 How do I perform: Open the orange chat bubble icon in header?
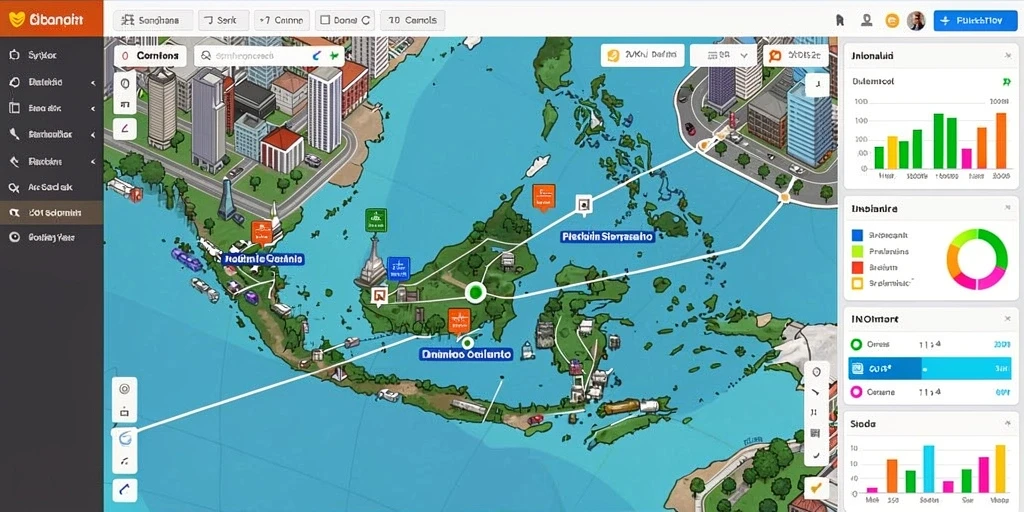pos(891,21)
